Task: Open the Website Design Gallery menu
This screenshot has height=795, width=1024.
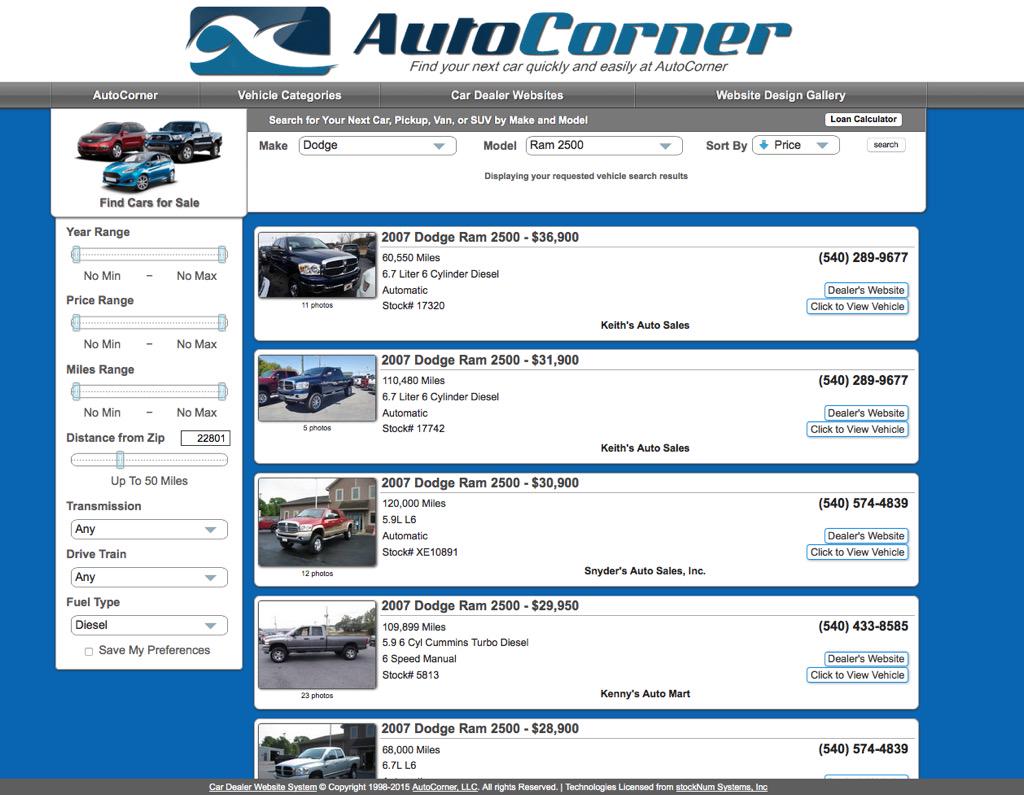Action: (x=779, y=95)
